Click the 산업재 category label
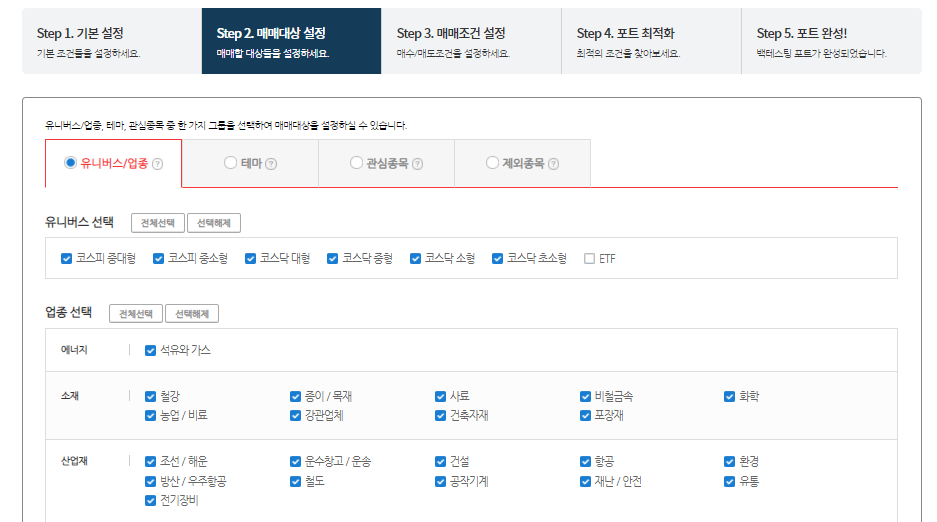 (74, 461)
